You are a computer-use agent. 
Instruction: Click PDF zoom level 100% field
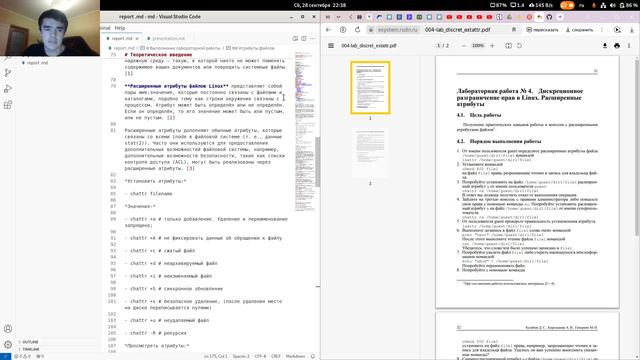[x=478, y=46]
